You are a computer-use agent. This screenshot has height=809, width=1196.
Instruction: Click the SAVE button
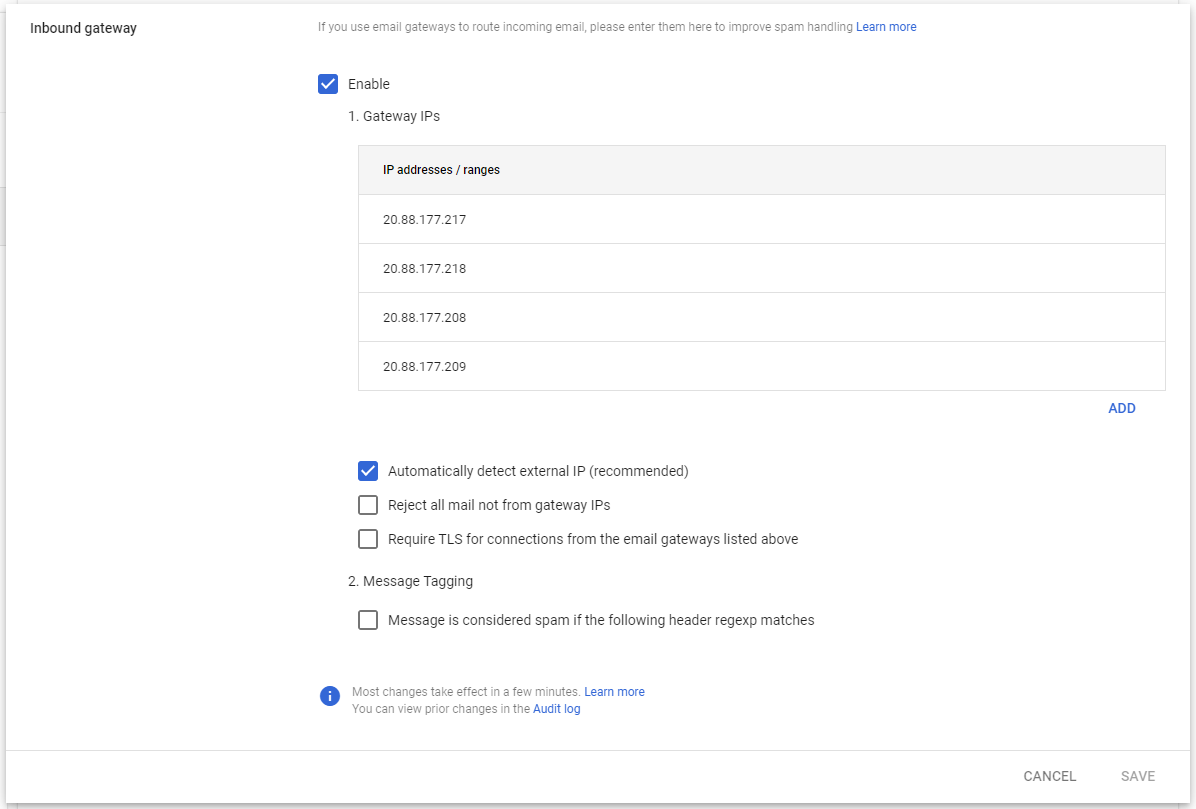pos(1137,776)
